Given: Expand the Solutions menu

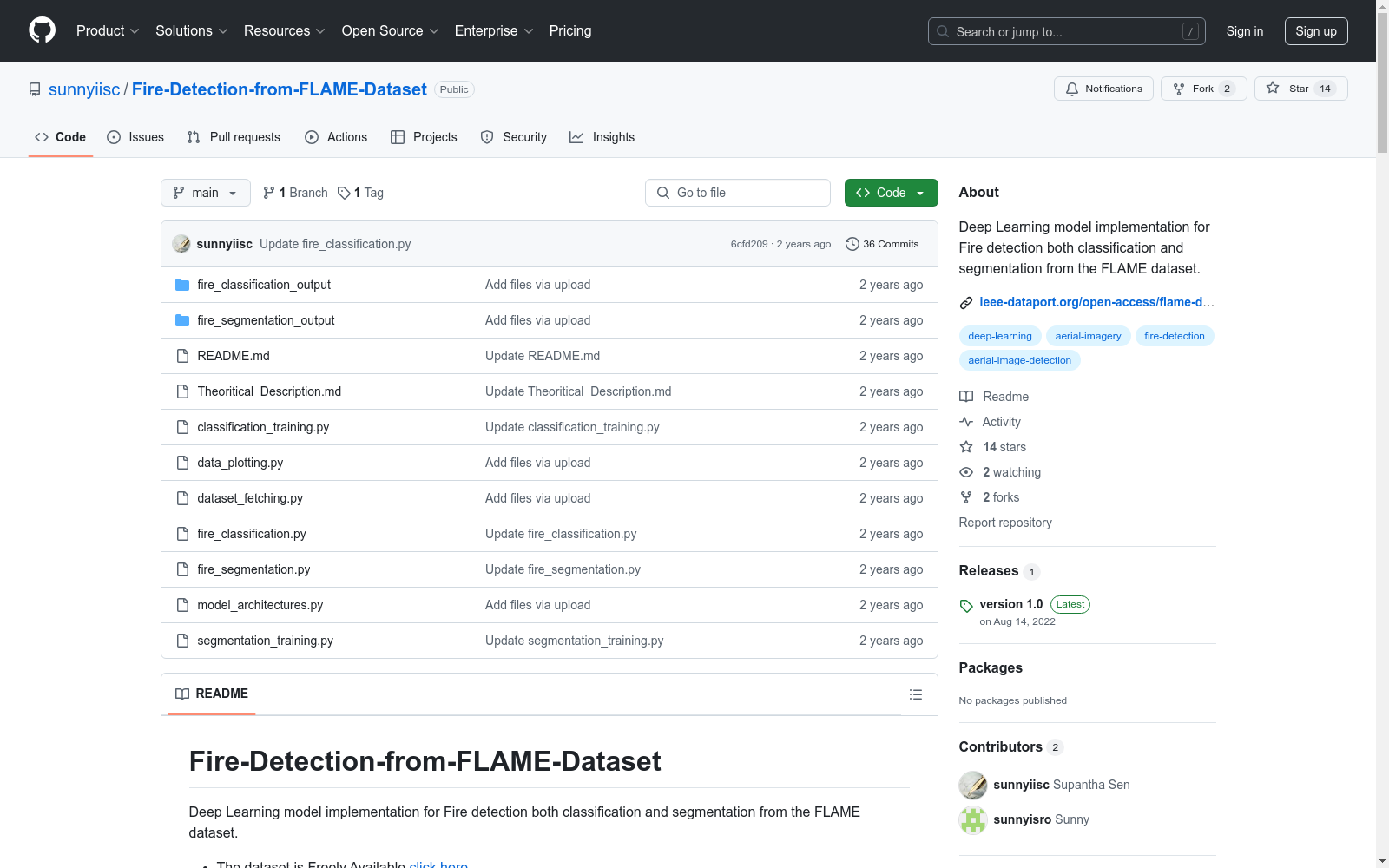Looking at the screenshot, I should tap(192, 30).
